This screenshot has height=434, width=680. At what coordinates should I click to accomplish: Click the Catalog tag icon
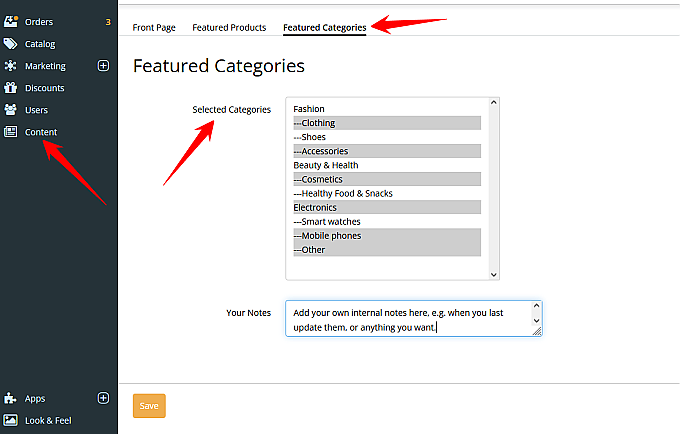[10, 44]
